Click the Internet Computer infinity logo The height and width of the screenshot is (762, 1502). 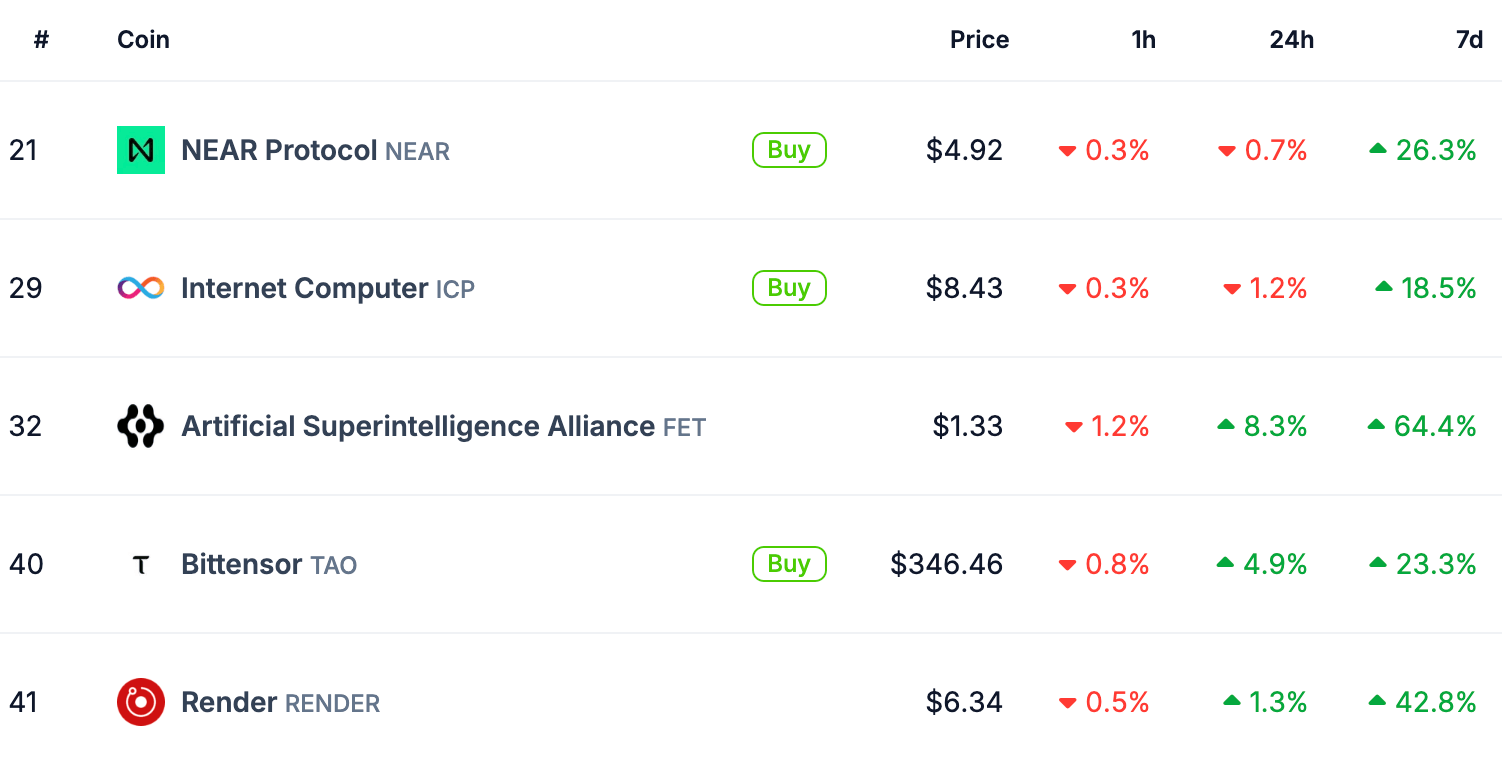click(x=141, y=288)
